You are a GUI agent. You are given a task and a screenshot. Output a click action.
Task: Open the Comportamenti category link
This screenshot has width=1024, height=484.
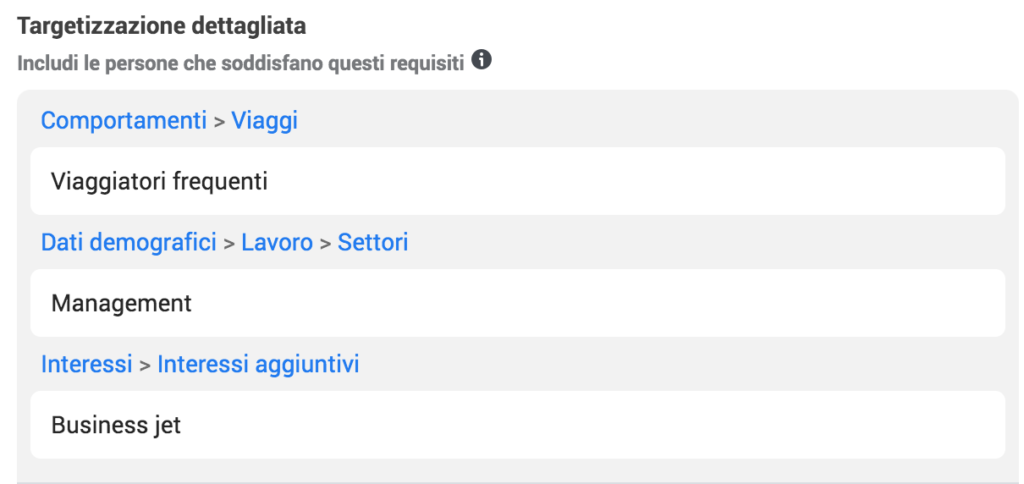pyautogui.click(x=123, y=121)
